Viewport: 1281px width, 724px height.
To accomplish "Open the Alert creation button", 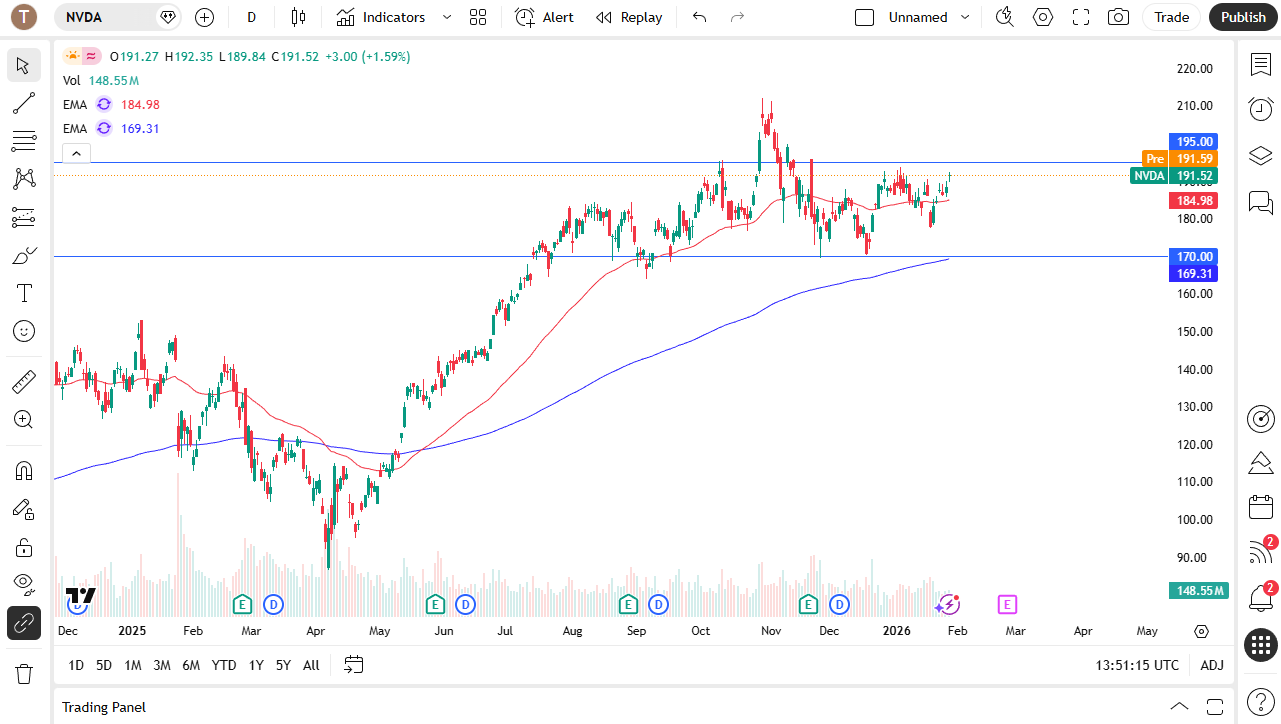I will [x=545, y=17].
